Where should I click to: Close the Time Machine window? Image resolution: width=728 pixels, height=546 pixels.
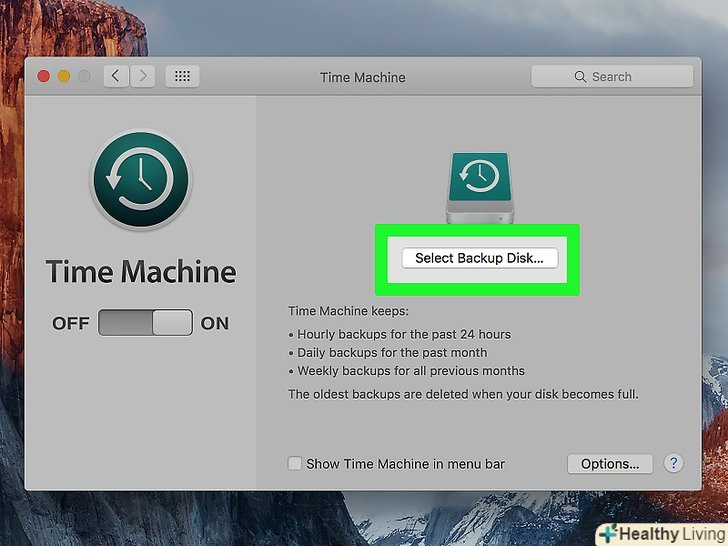click(44, 76)
